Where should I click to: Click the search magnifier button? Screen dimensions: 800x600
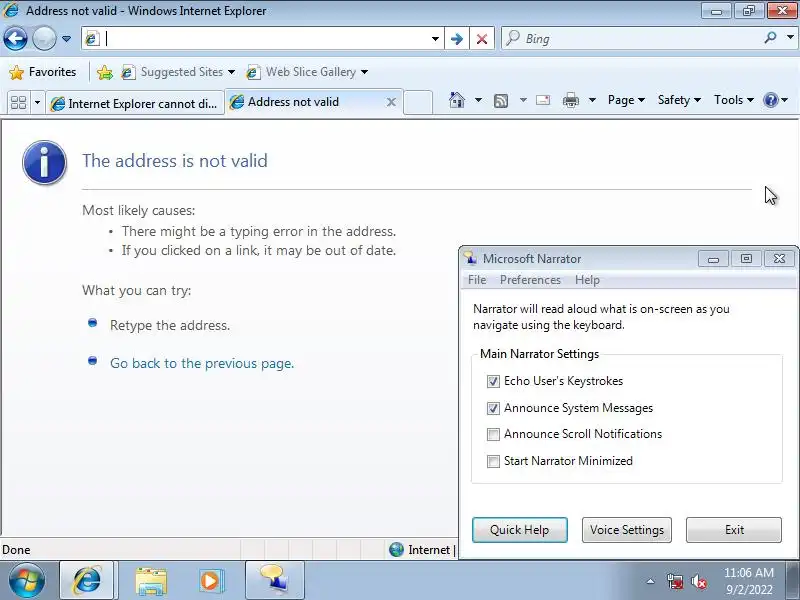tap(770, 38)
